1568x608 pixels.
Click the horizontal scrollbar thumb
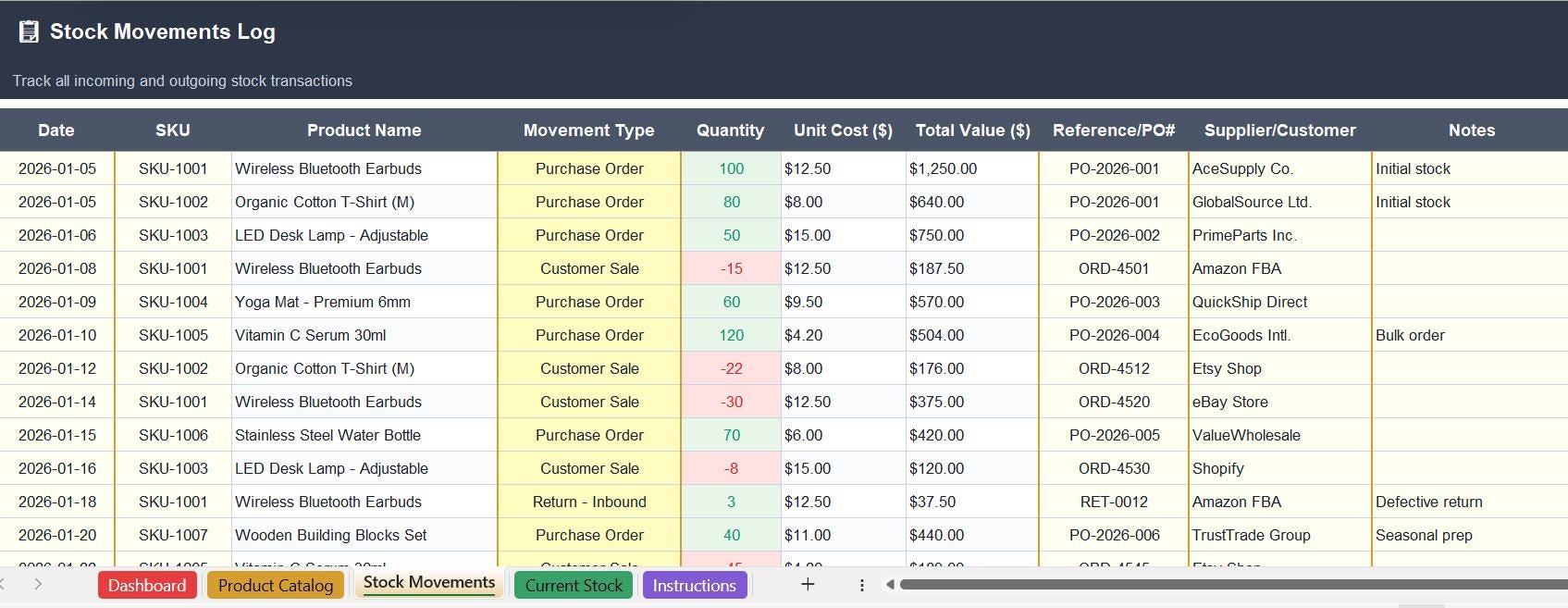[1233, 584]
